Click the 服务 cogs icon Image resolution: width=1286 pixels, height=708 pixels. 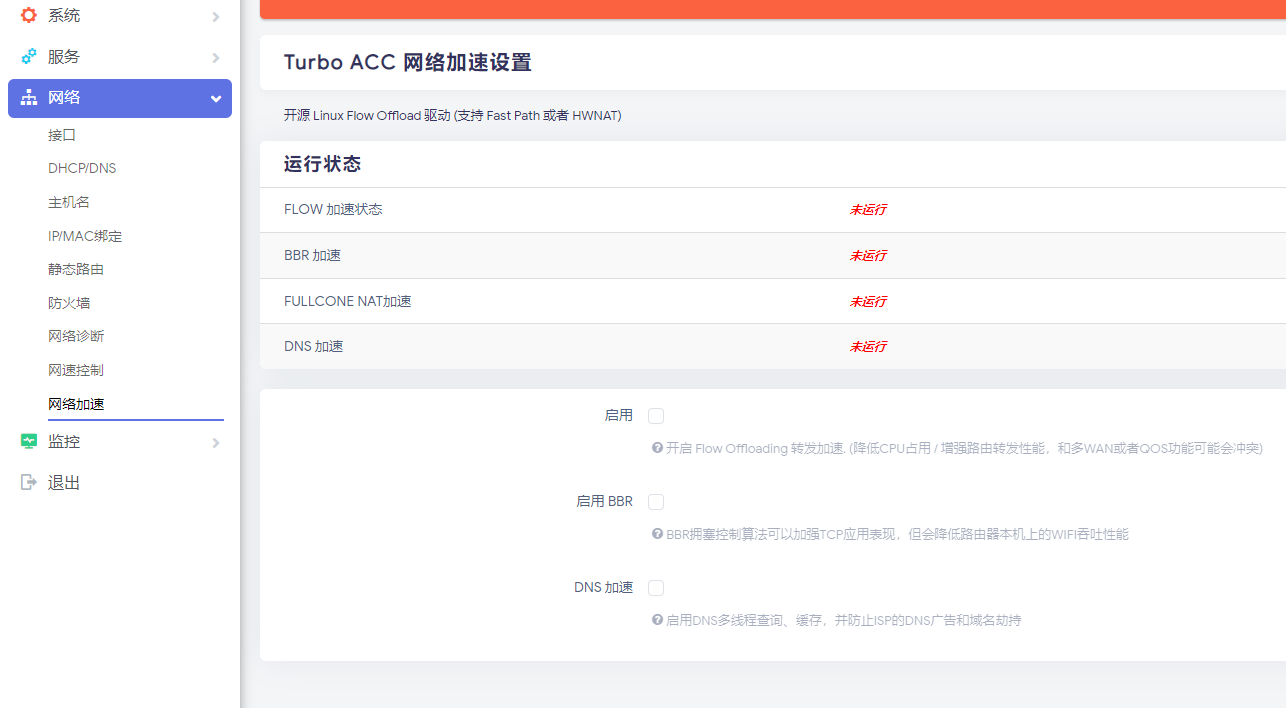point(29,57)
